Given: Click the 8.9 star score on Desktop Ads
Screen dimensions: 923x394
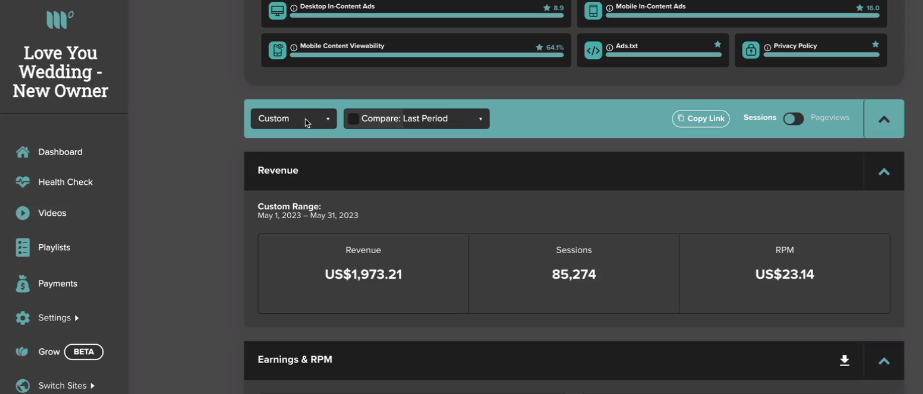Looking at the screenshot, I should click(553, 8).
